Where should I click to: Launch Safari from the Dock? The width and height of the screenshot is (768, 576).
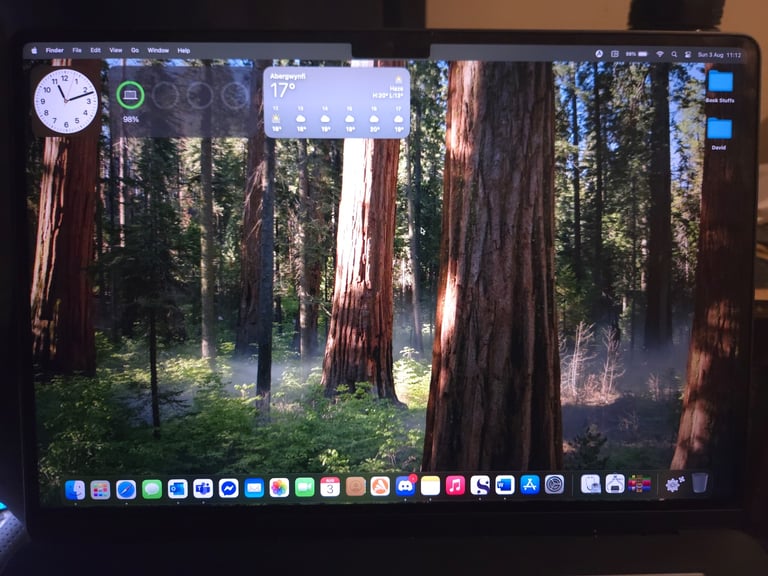pyautogui.click(x=126, y=489)
